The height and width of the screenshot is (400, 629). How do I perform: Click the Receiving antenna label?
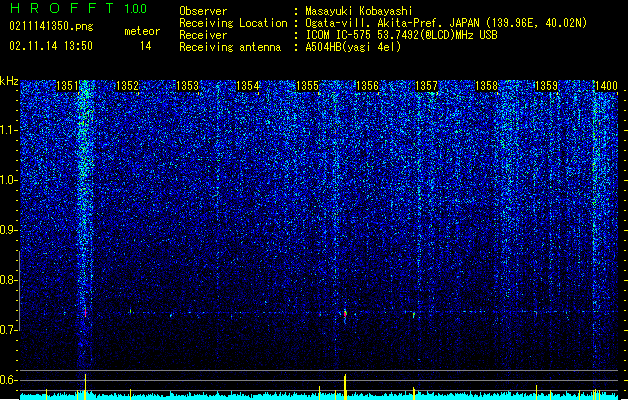[230, 47]
